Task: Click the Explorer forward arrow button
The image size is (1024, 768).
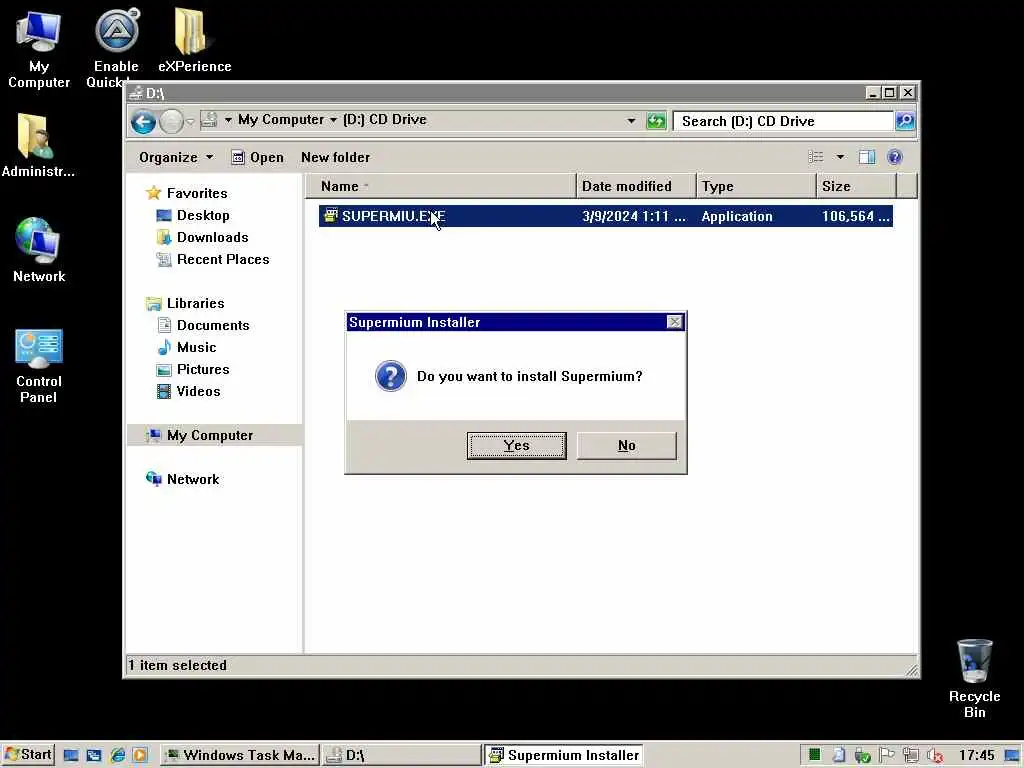Action: (171, 121)
